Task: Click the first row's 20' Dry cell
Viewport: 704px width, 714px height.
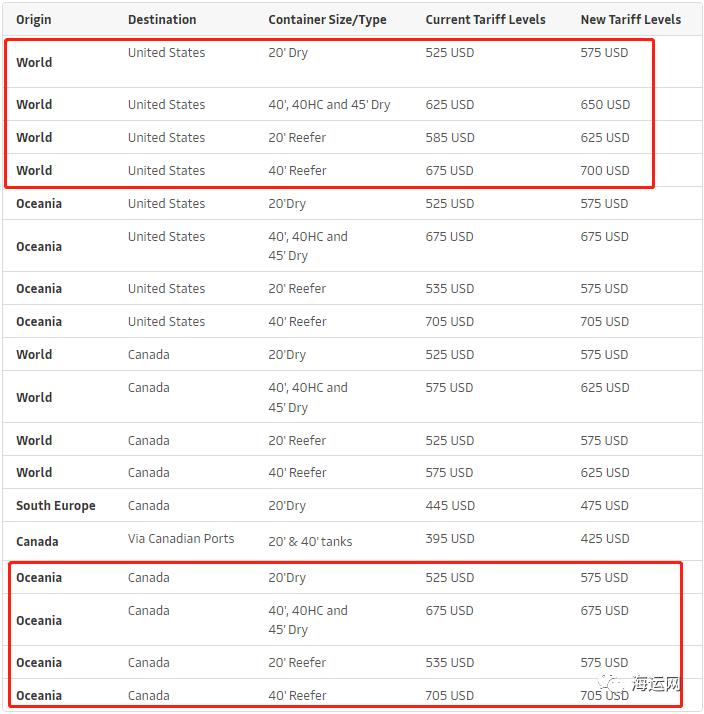Action: click(288, 52)
